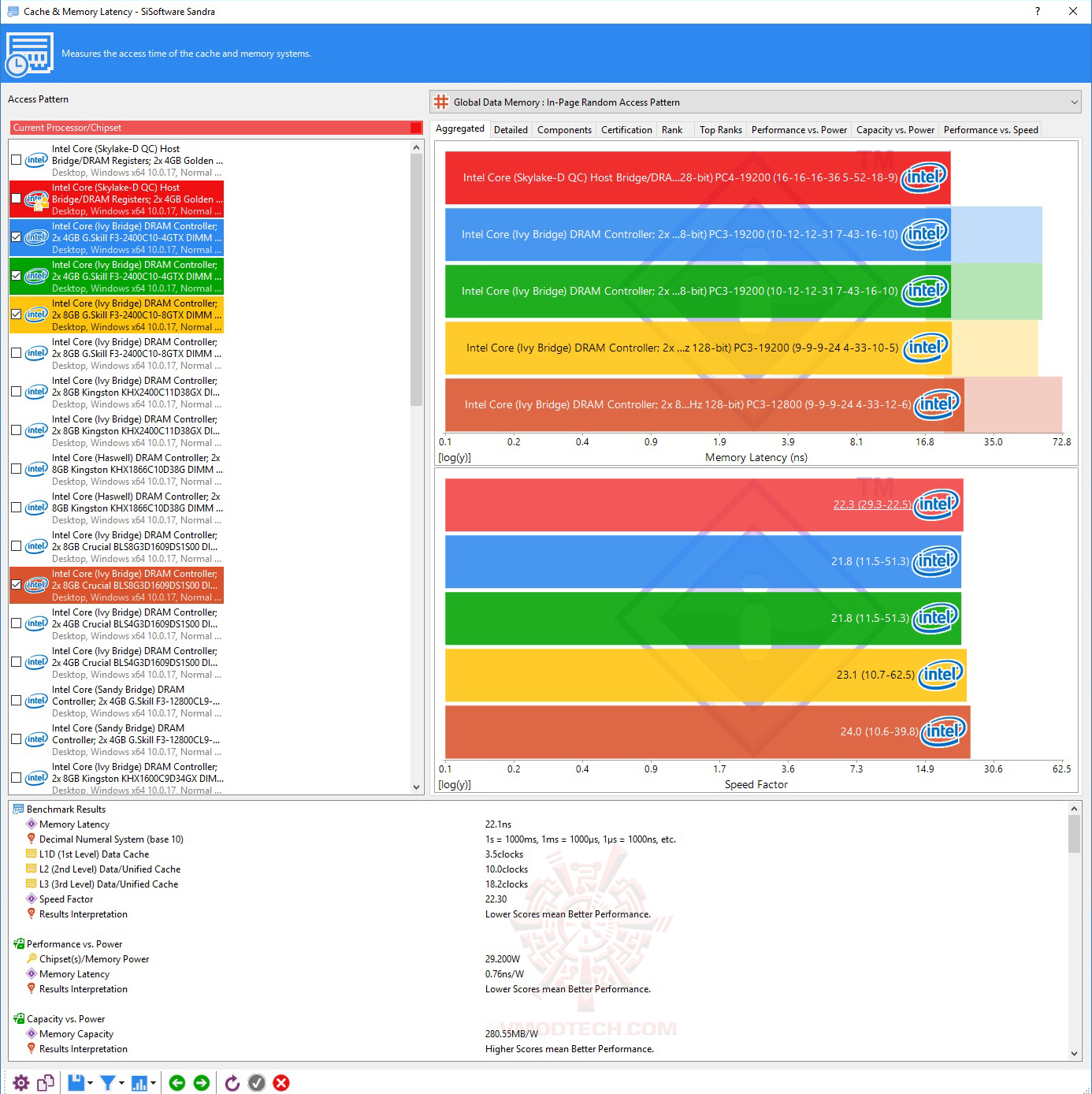Viewport: 1092px width, 1094px height.
Task: Switch to the Components tab
Action: click(x=564, y=130)
